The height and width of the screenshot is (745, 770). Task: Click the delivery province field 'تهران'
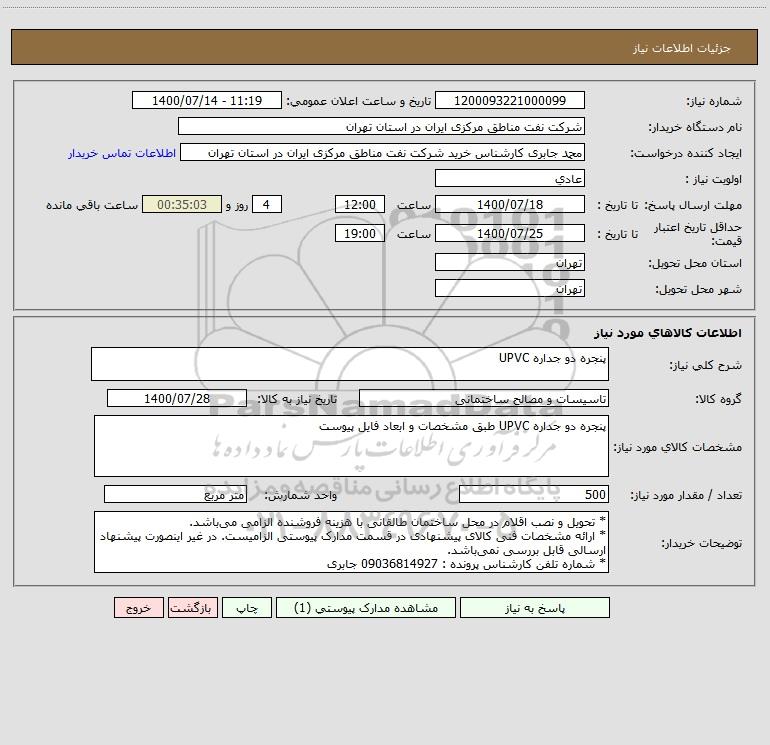coord(510,262)
